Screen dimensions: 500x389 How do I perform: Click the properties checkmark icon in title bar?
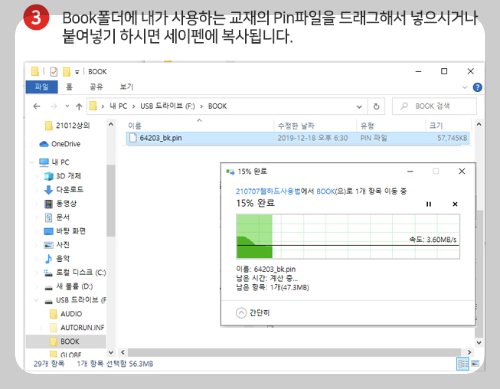point(53,71)
